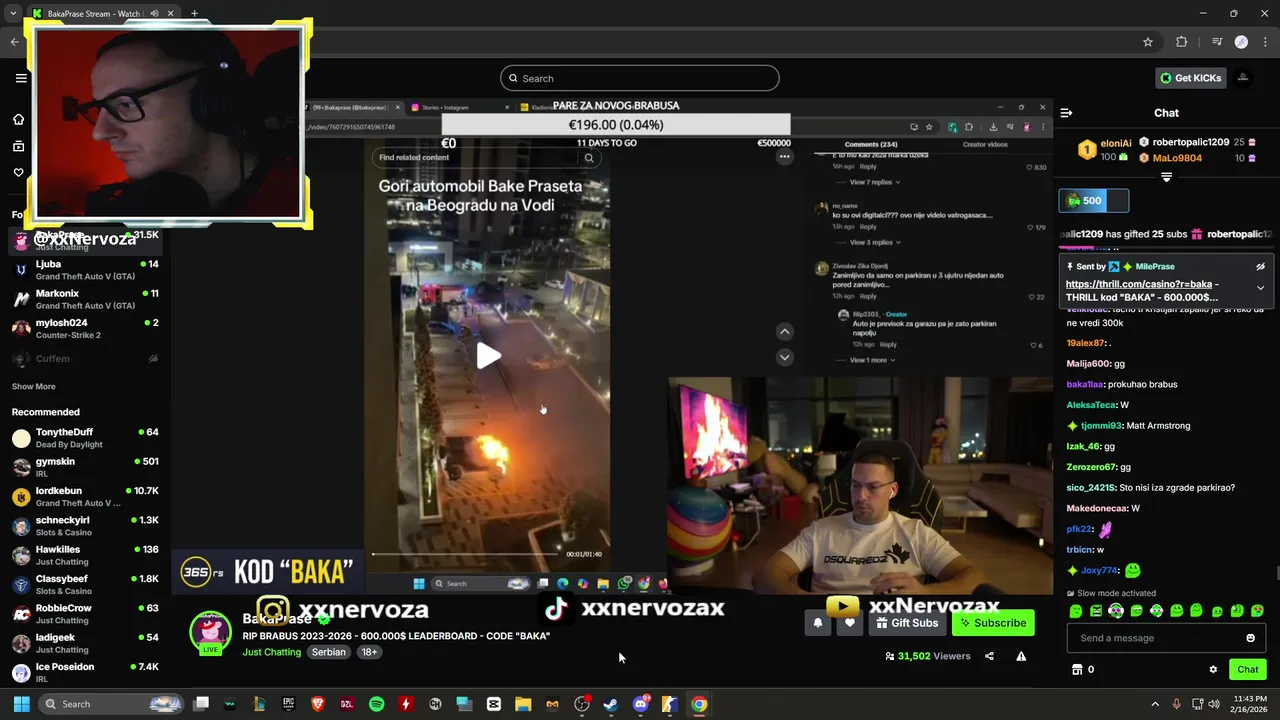Open Markonix channel in sidebar
This screenshot has height=720, width=1280.
tap(85, 299)
